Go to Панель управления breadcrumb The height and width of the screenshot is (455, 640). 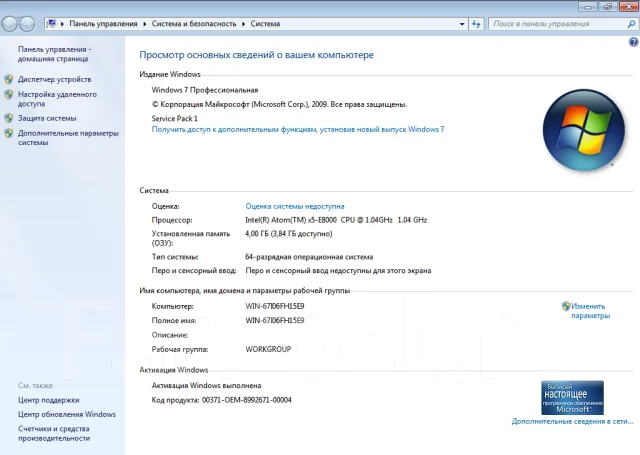point(103,24)
